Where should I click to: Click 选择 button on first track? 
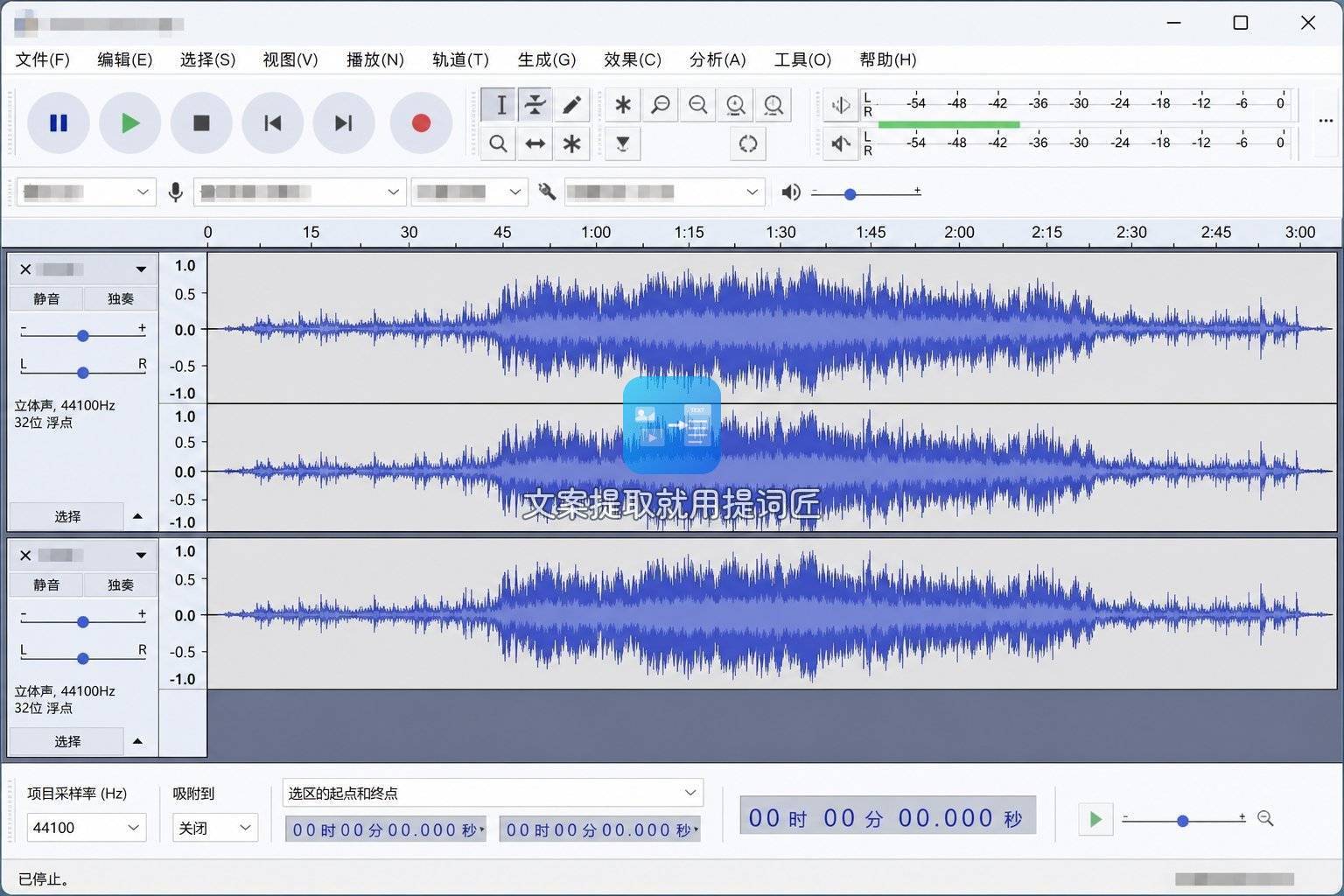tap(67, 516)
